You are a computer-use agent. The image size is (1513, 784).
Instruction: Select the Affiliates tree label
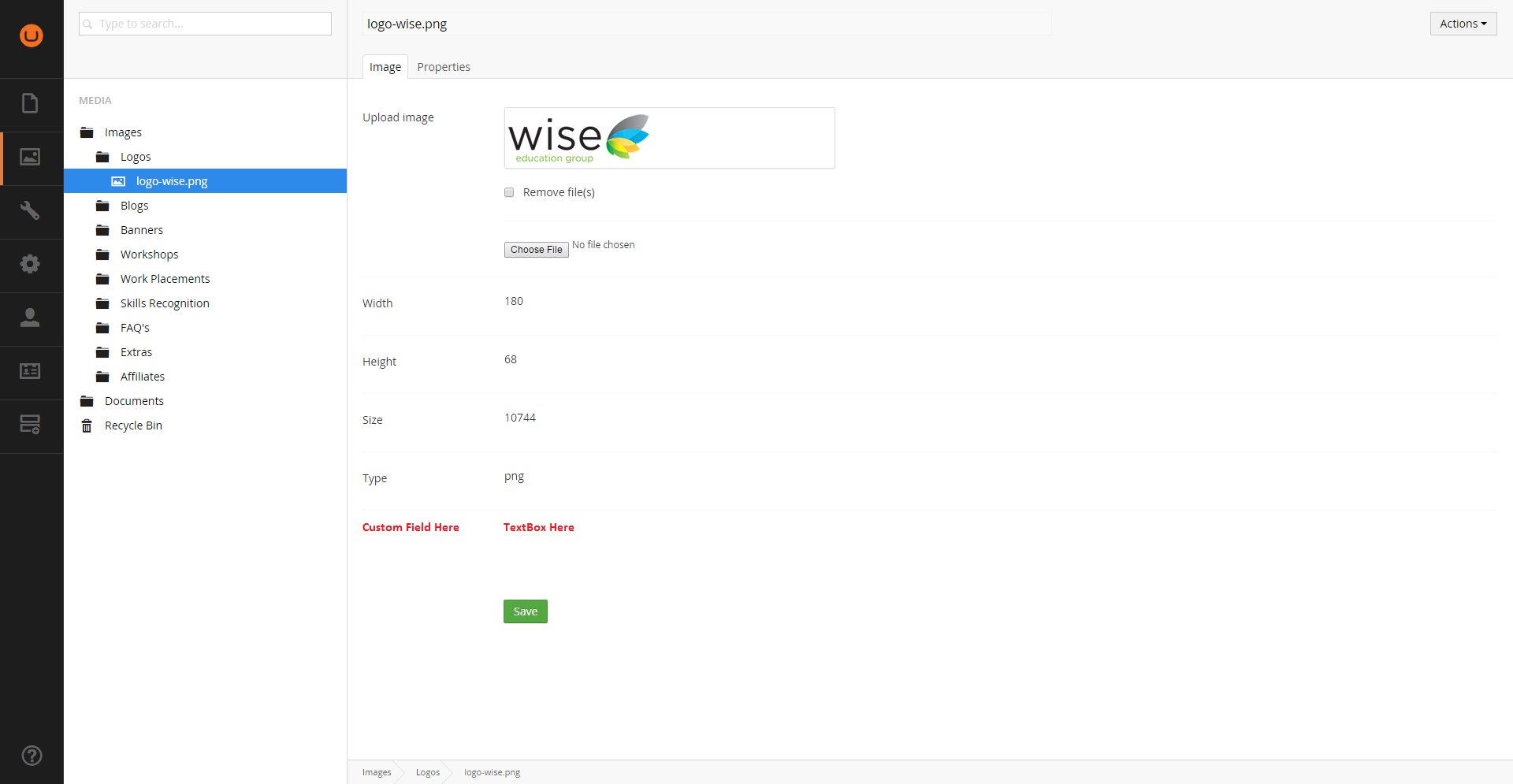(x=143, y=377)
